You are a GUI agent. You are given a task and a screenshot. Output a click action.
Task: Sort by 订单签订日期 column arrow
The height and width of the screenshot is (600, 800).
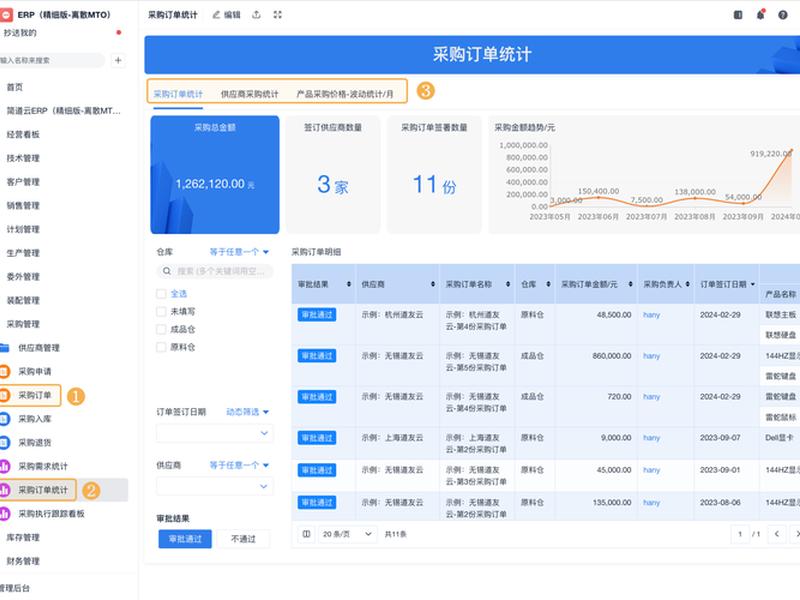(x=753, y=284)
